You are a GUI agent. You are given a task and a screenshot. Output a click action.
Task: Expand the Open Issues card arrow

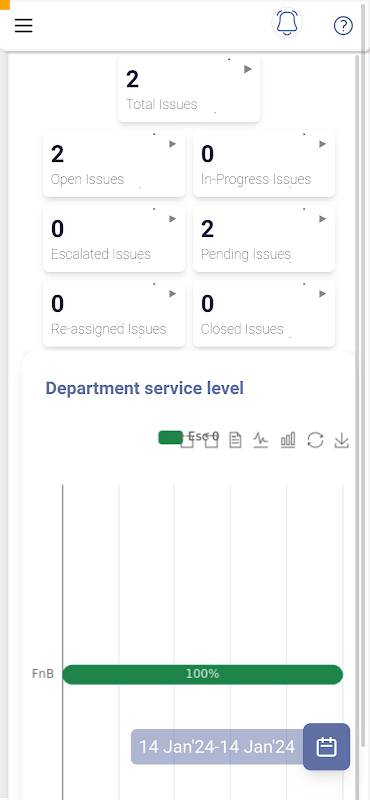click(173, 144)
